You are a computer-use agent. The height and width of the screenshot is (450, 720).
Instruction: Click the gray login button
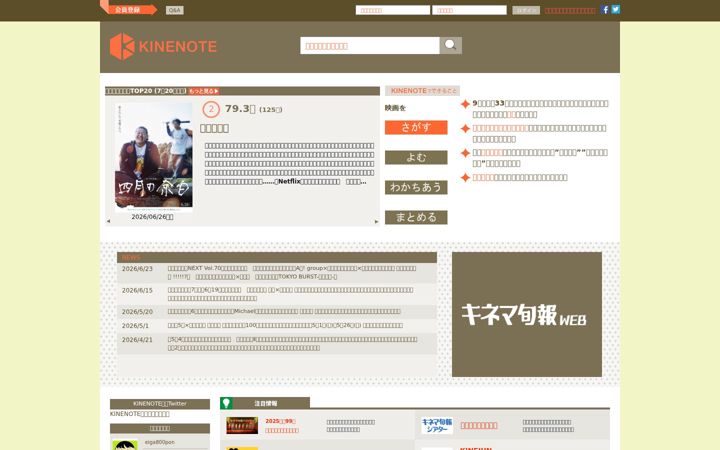point(526,10)
